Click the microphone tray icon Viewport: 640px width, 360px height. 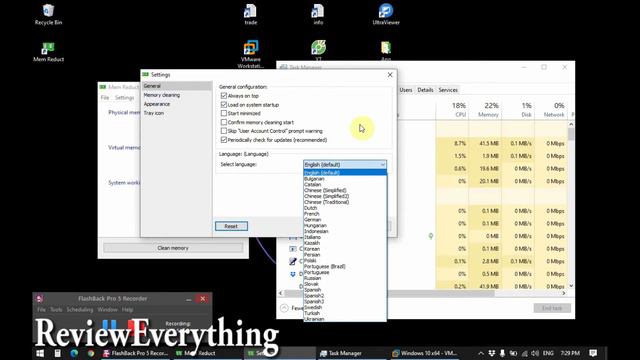point(502,353)
